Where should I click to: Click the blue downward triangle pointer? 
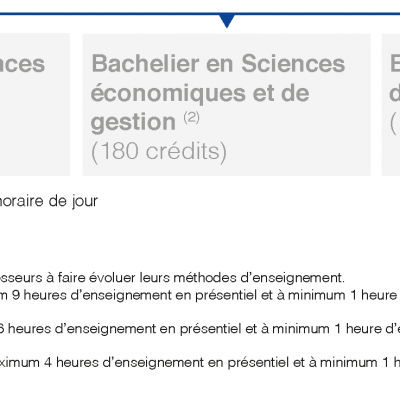point(227,21)
